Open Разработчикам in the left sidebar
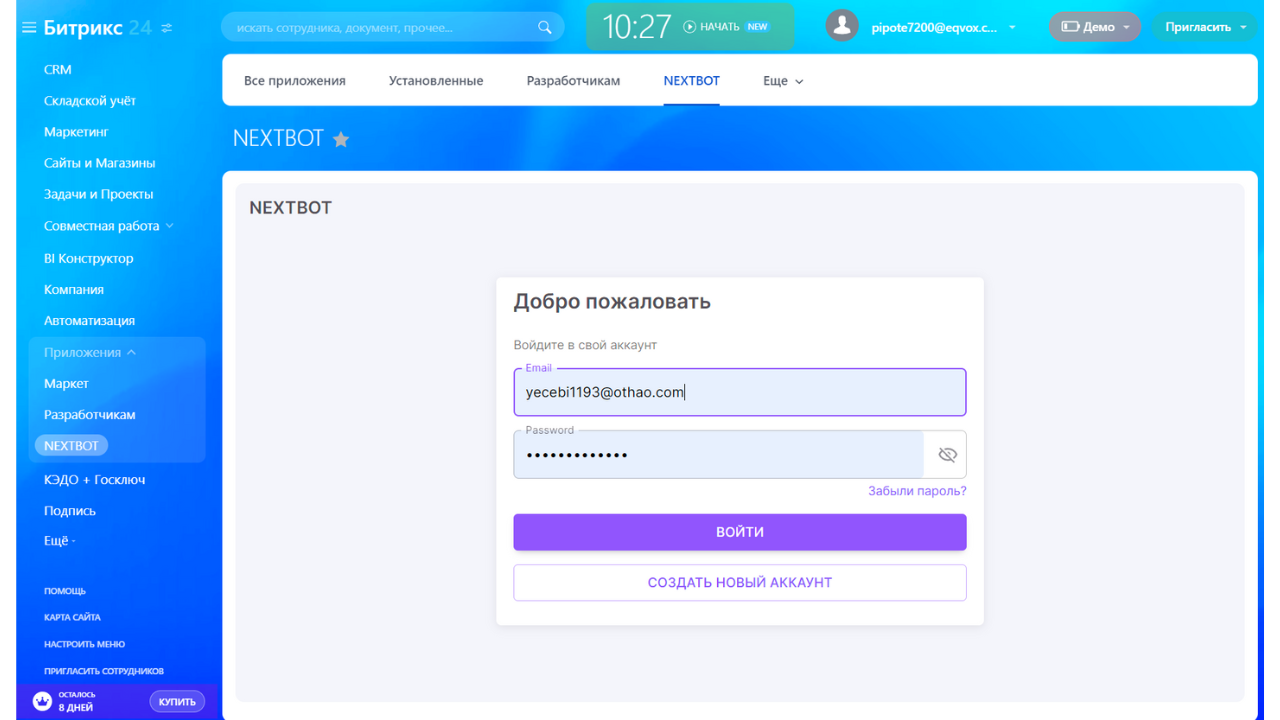Screen dimensions: 1280x720 (90, 415)
